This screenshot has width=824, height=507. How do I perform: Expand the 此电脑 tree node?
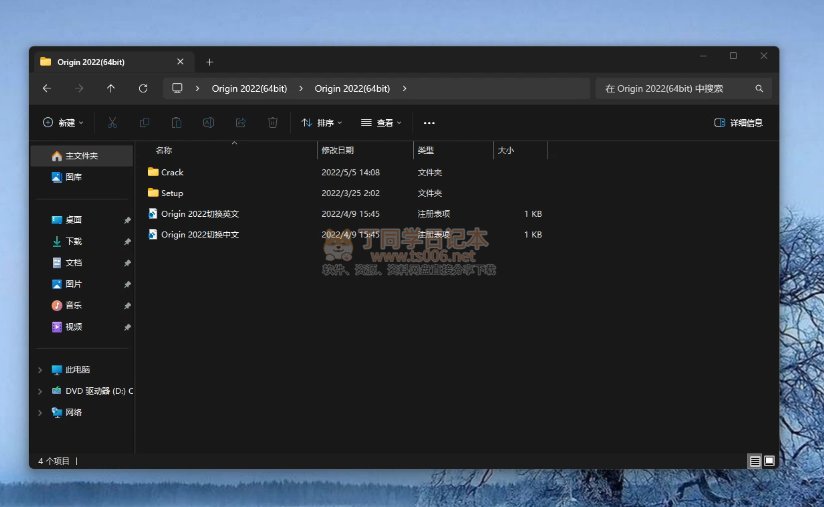(40, 369)
